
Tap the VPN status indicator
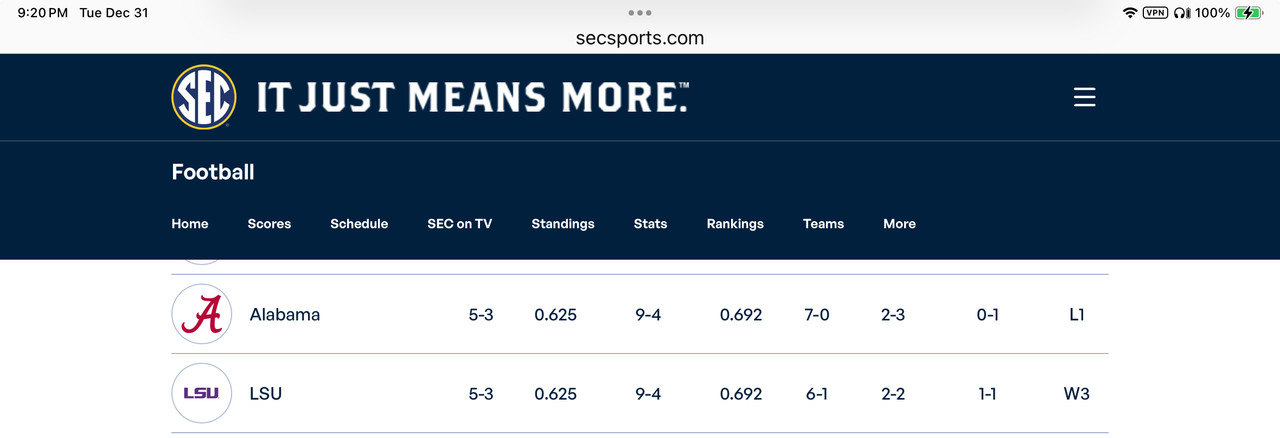(1155, 13)
